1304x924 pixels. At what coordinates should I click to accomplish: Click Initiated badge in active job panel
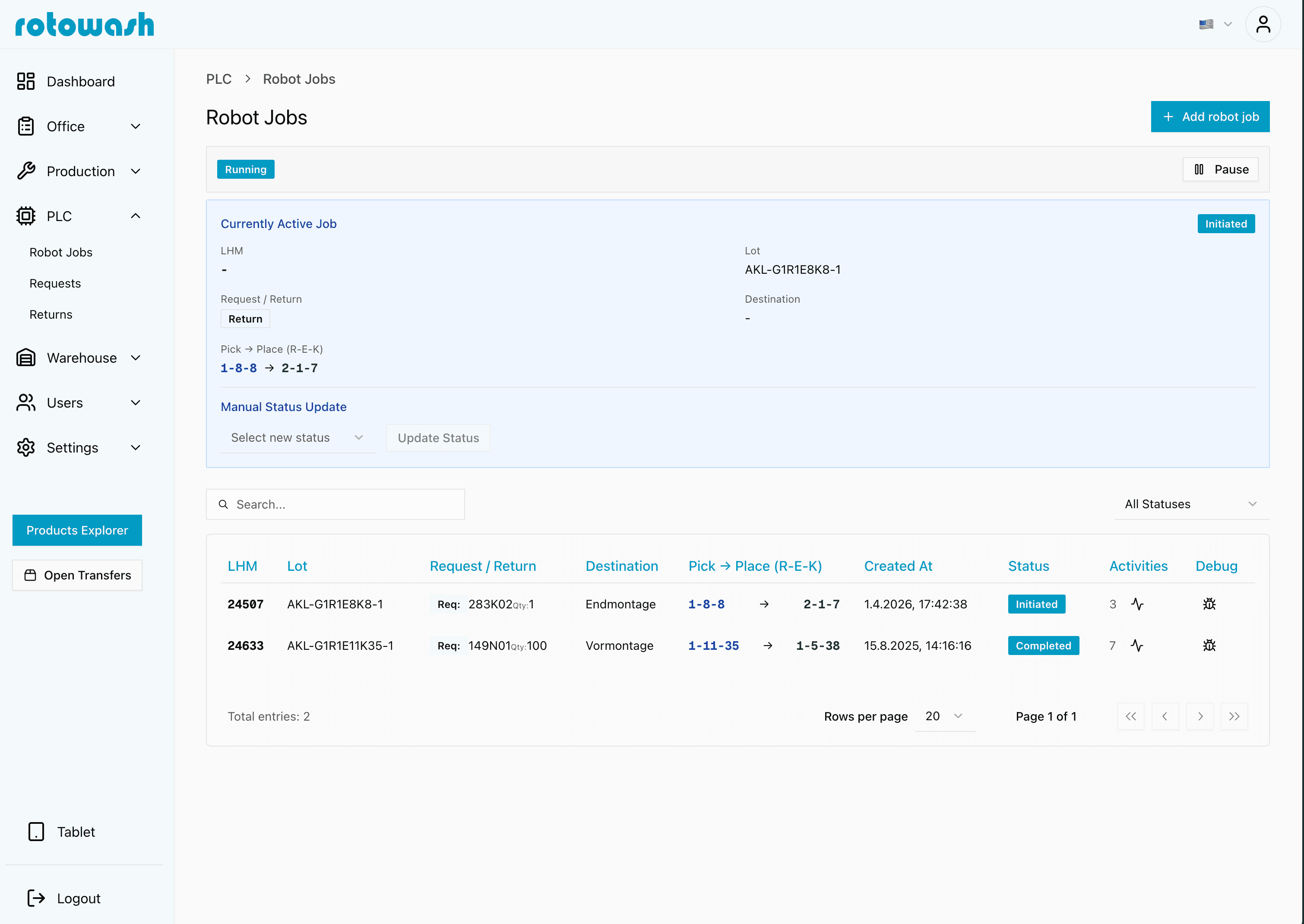point(1226,224)
